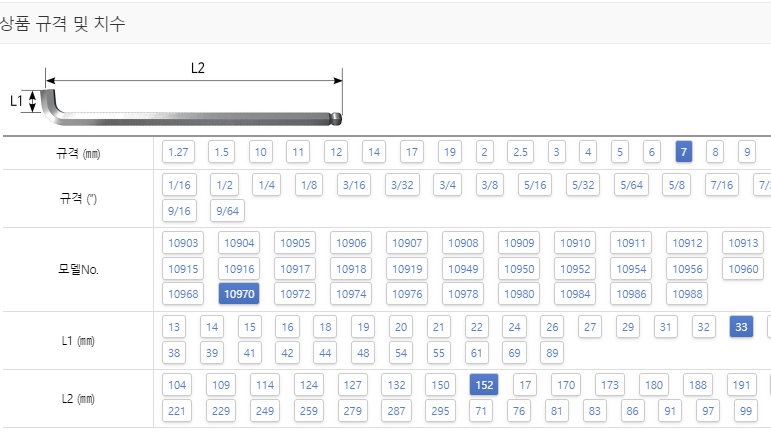The width and height of the screenshot is (771, 436).
Task: Pick the 3/32 inch size option
Action: click(402, 185)
